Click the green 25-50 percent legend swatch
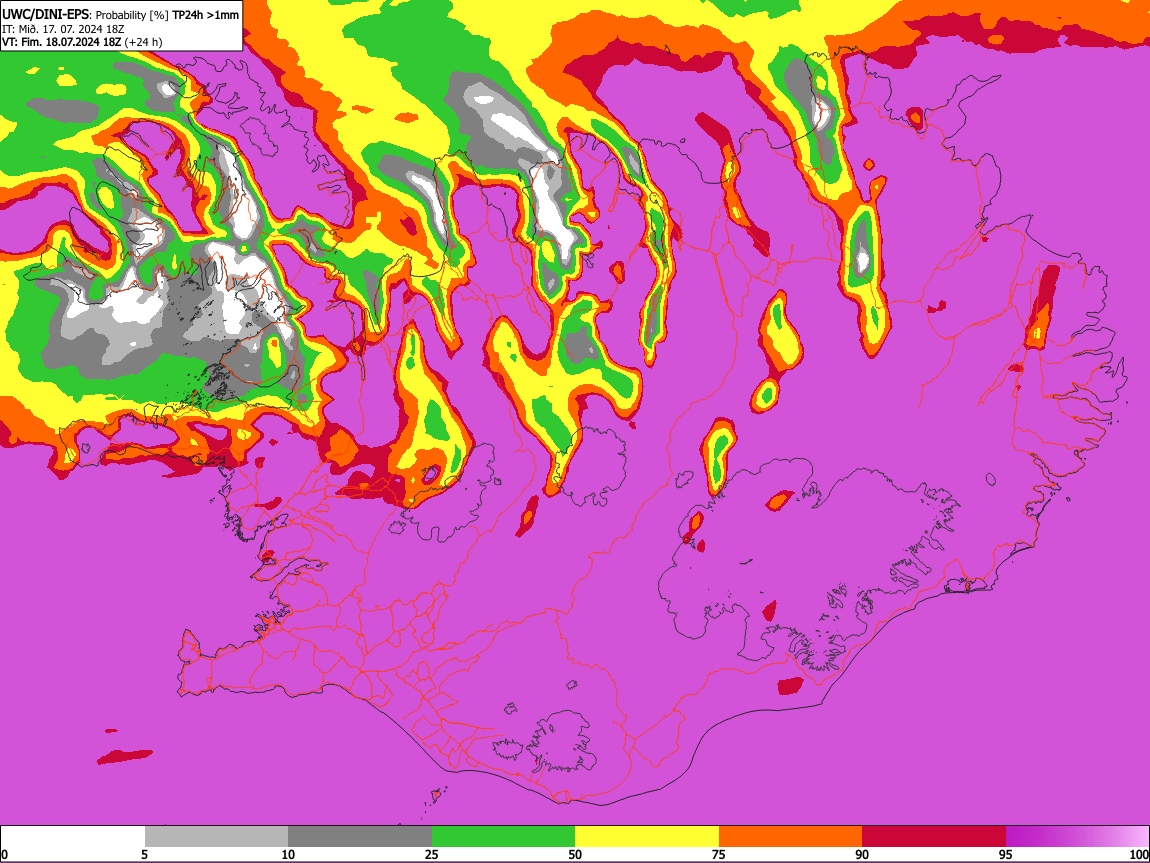 503,836
